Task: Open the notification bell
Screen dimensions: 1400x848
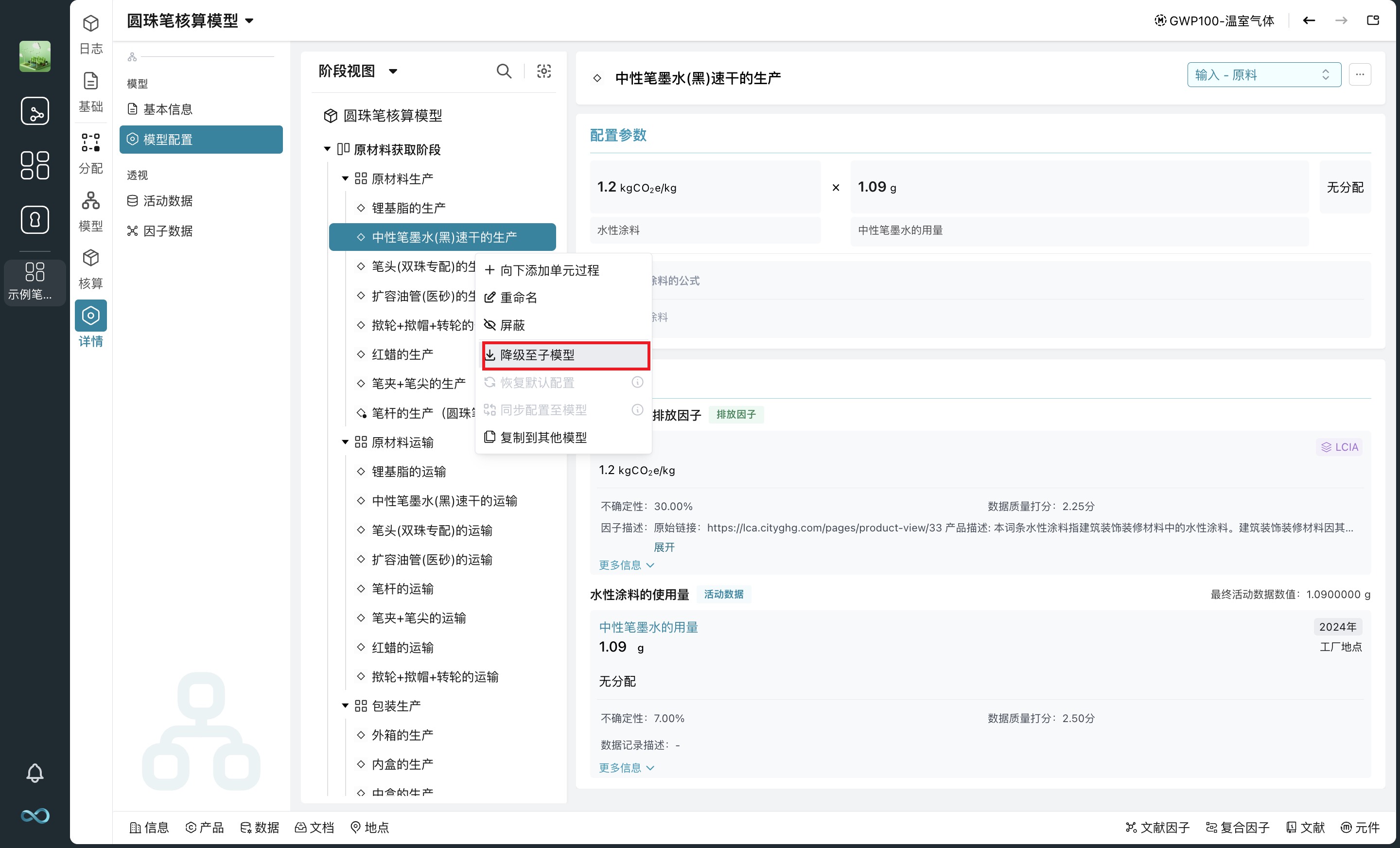Action: tap(35, 773)
